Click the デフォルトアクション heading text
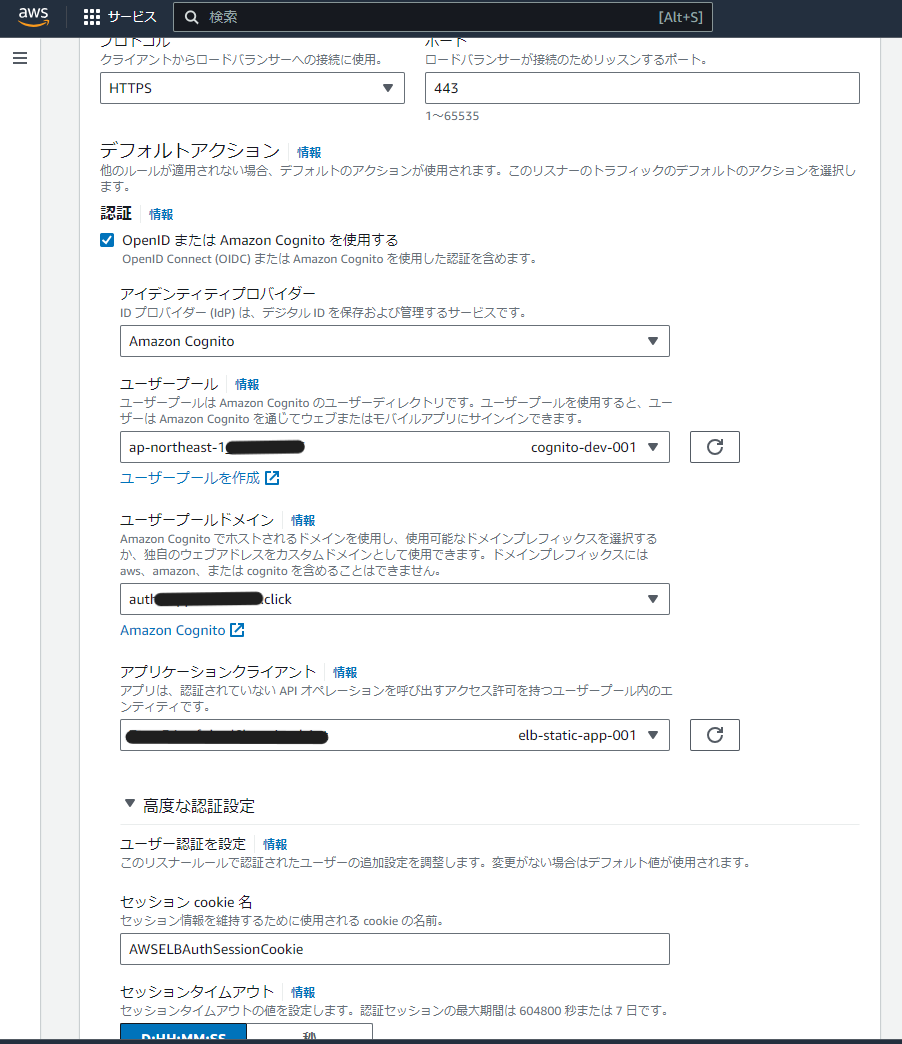The image size is (902, 1044). (x=190, y=150)
